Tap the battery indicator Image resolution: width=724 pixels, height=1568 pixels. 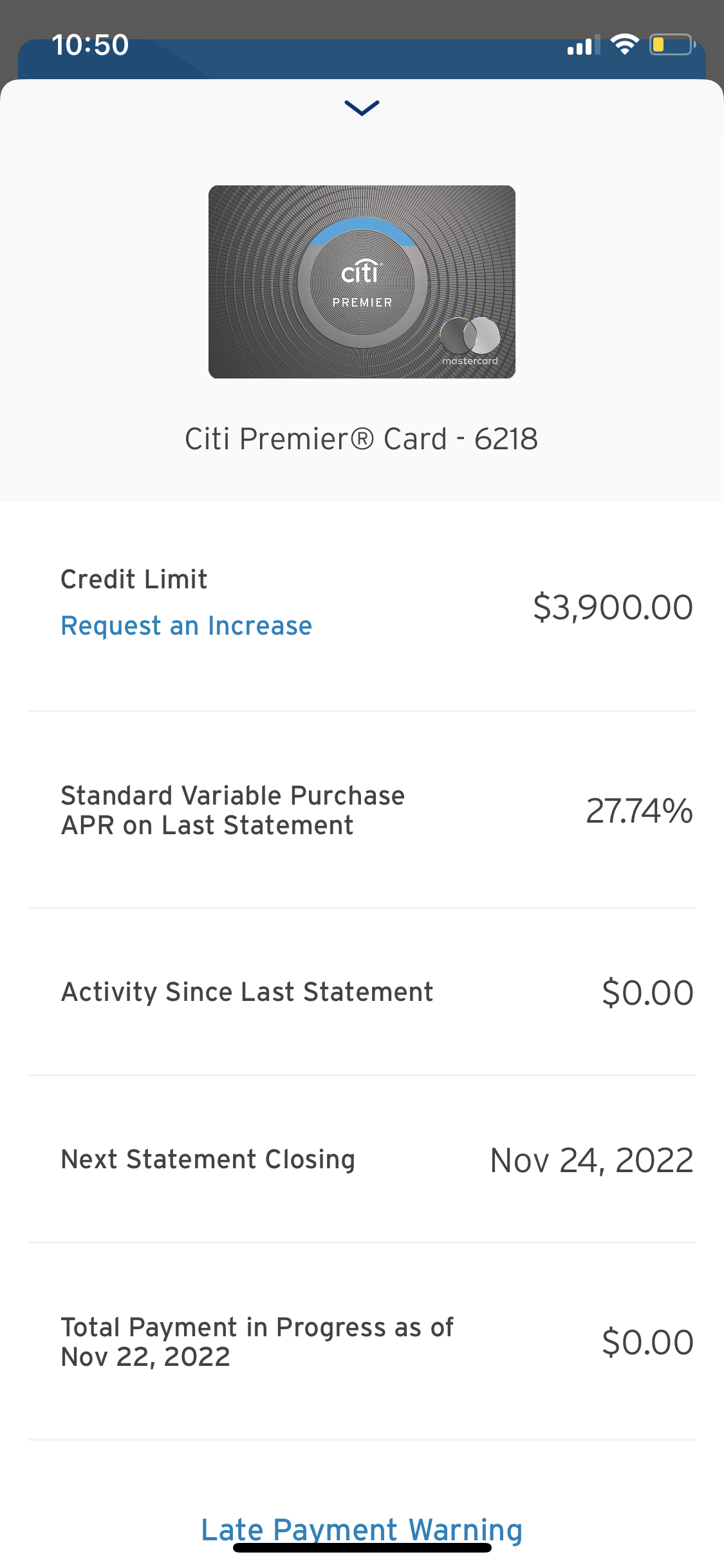pos(669,44)
